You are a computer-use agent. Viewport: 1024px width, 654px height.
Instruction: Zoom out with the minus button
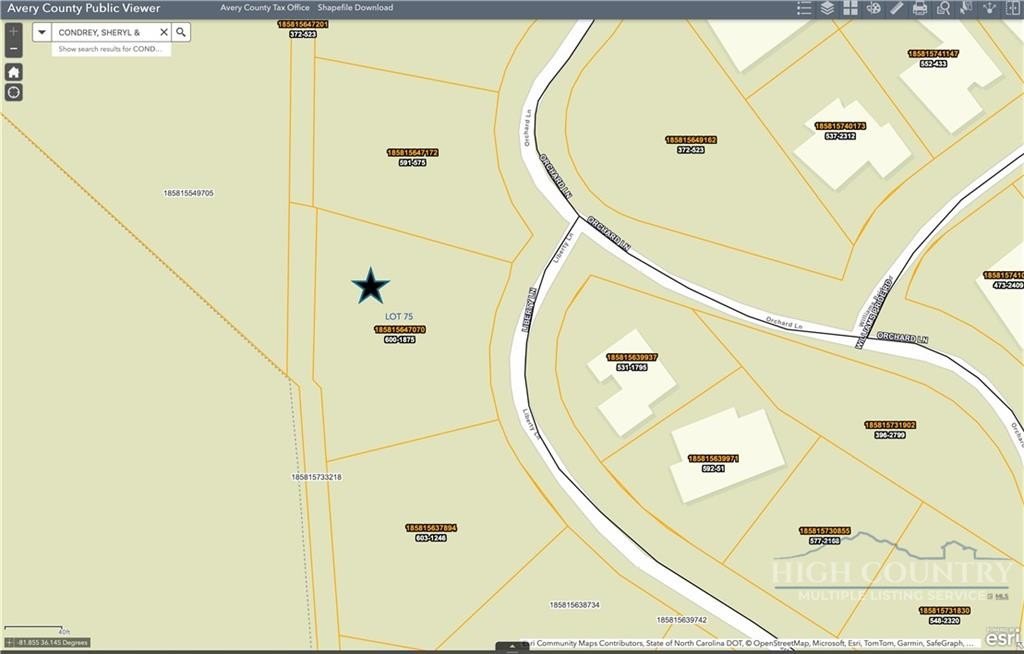click(13, 48)
